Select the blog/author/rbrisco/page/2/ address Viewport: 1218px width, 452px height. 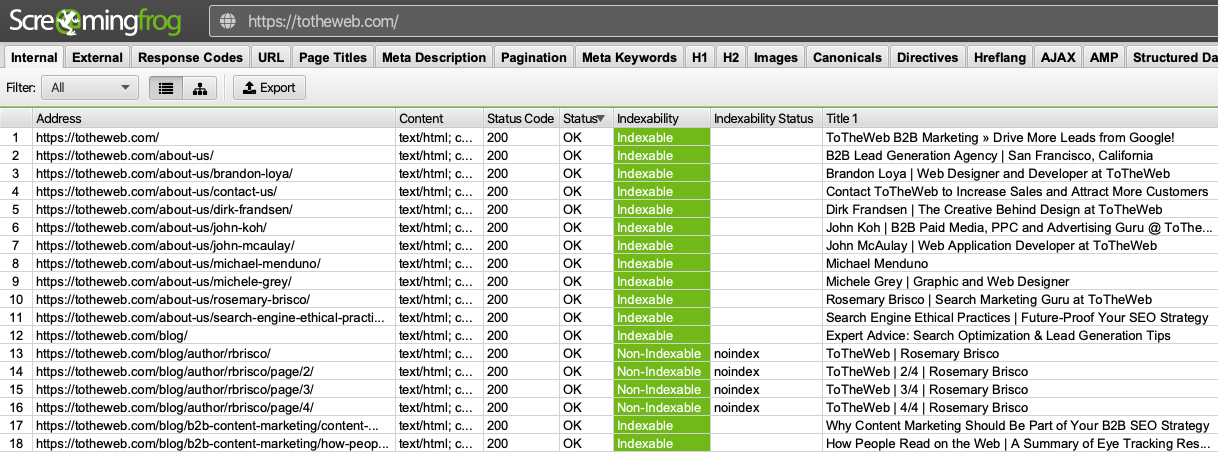click(x=214, y=371)
